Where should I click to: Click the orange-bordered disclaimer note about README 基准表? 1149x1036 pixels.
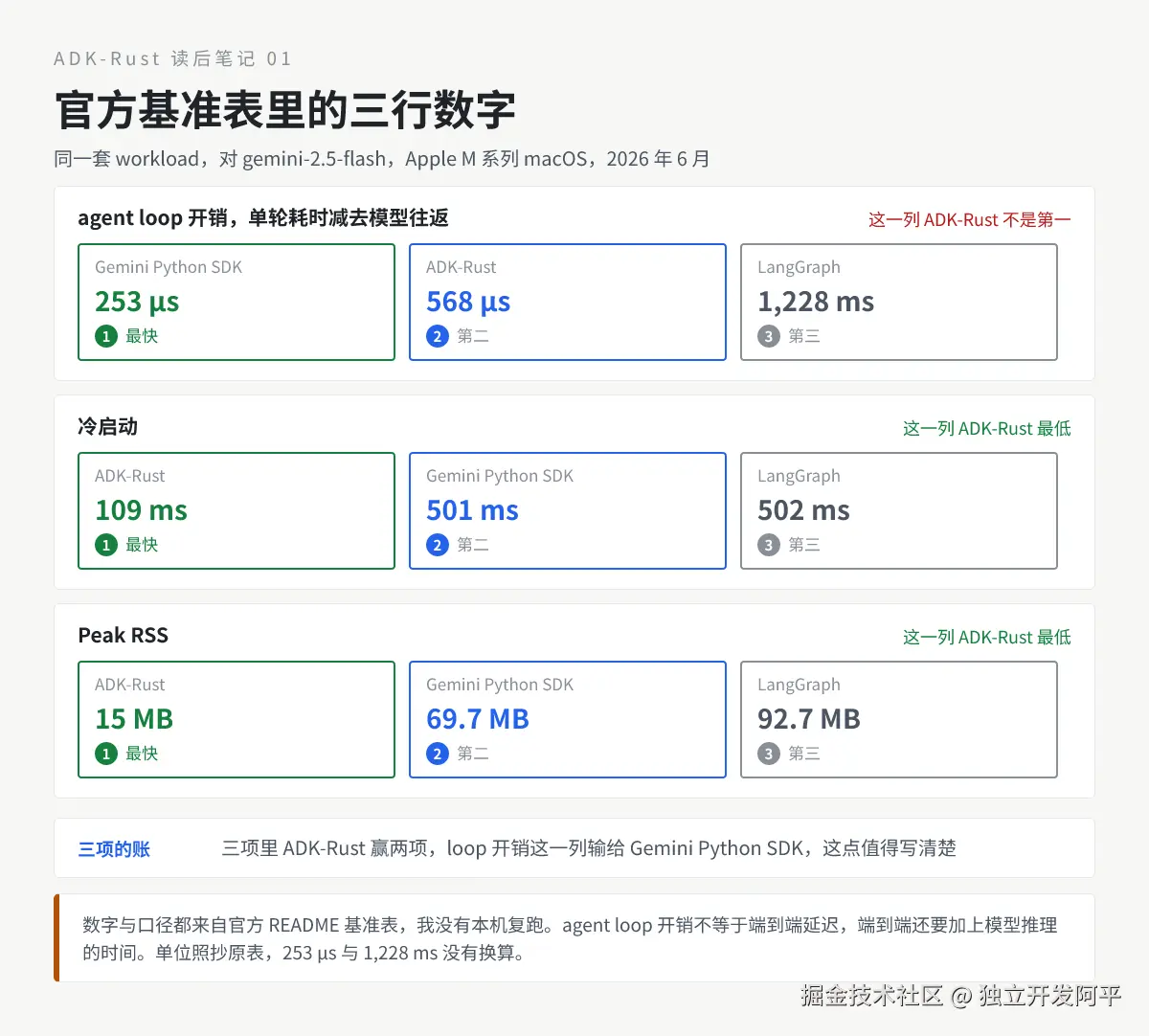[574, 938]
